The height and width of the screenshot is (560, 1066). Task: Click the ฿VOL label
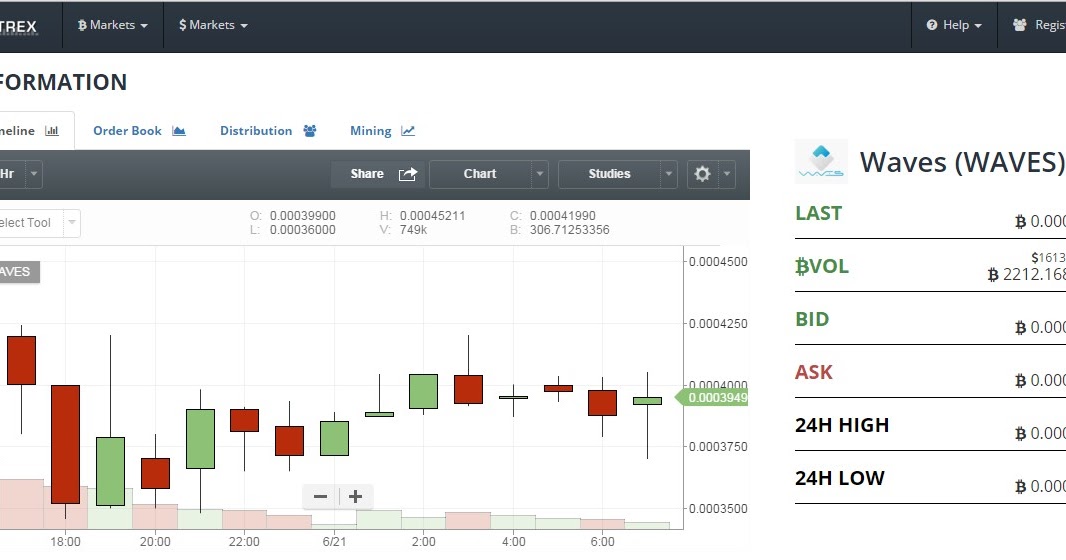coord(822,266)
